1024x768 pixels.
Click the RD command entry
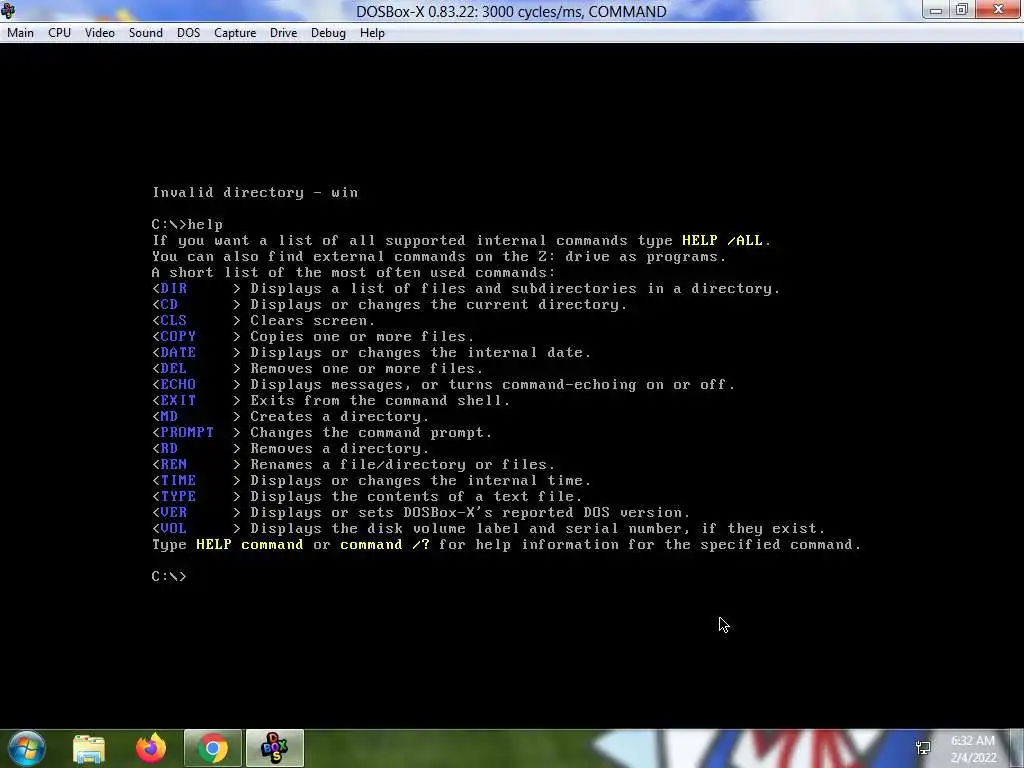[169, 449]
